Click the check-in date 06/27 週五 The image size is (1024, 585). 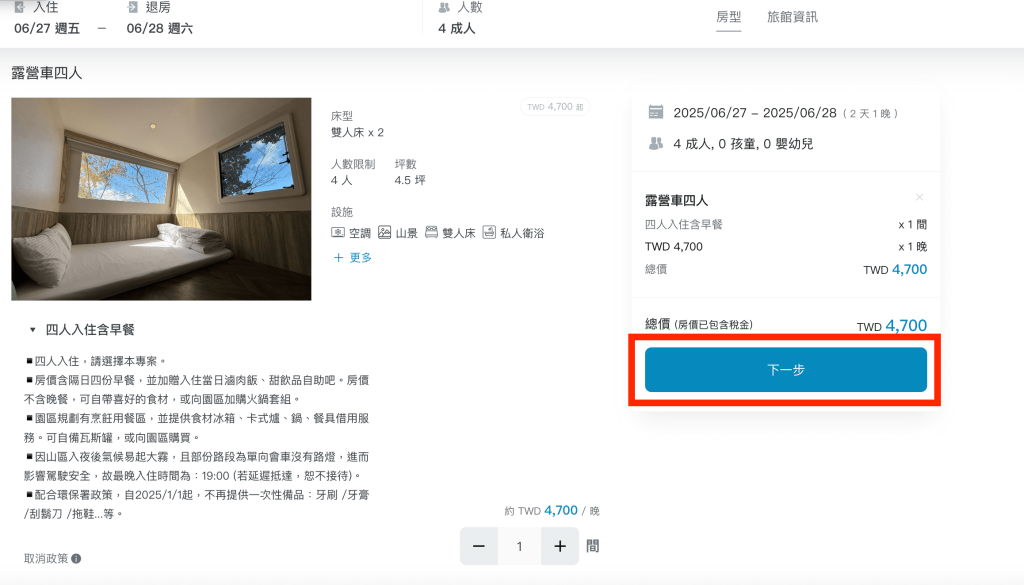(48, 28)
